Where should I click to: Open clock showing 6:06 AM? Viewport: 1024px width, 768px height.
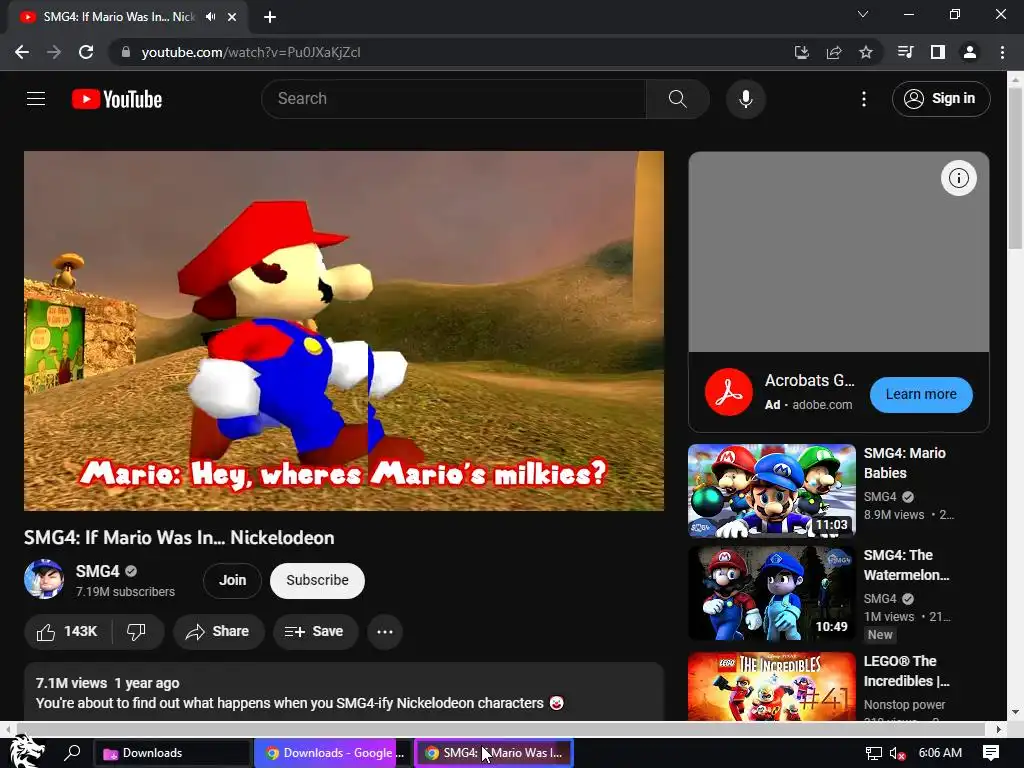940,753
